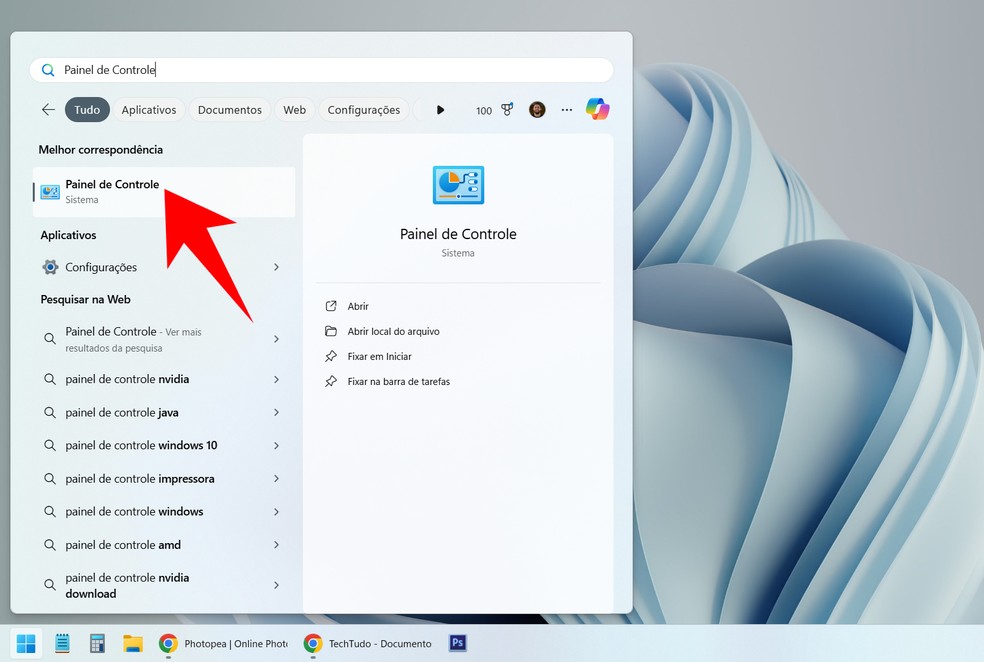
Task: Select the Documentos filter tab
Action: (x=230, y=110)
